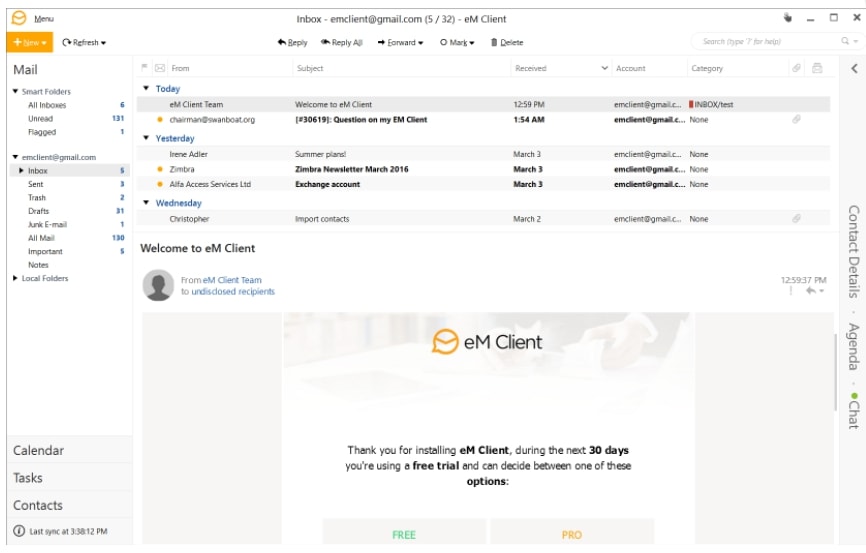866x553 pixels.
Task: Switch to the Contacts section
Action: coord(70,505)
